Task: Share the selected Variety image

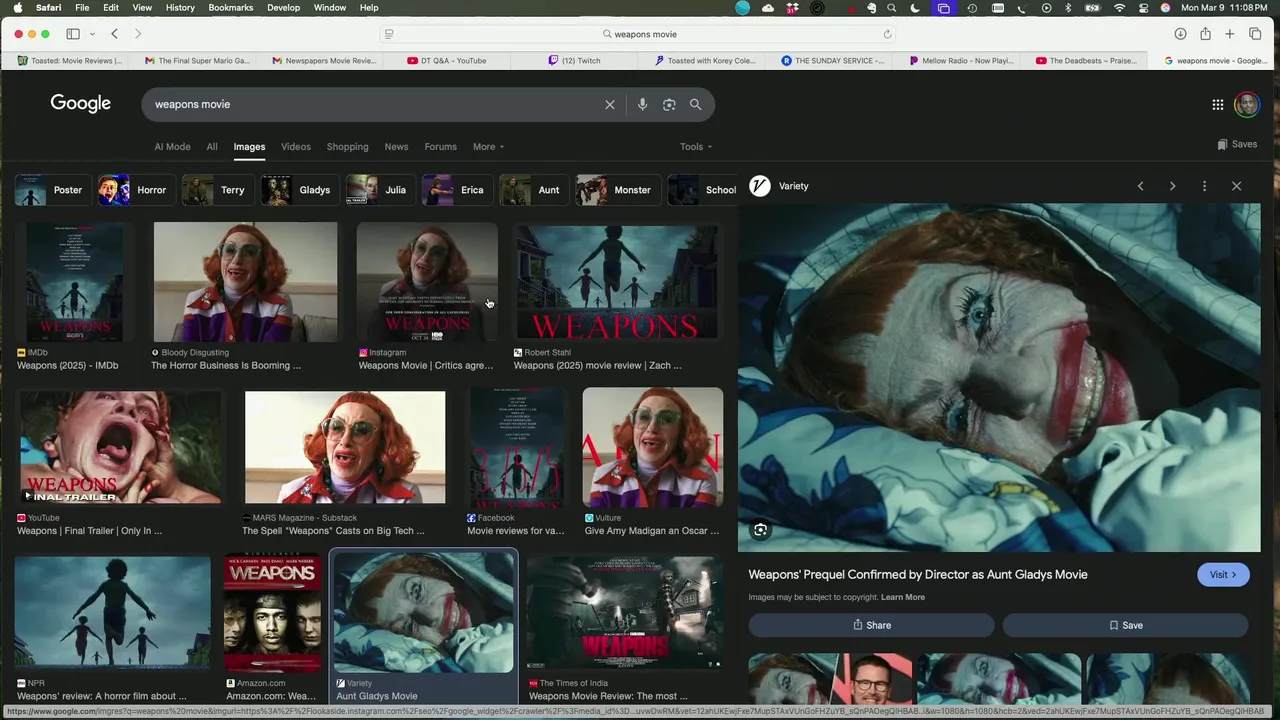Action: [871, 625]
